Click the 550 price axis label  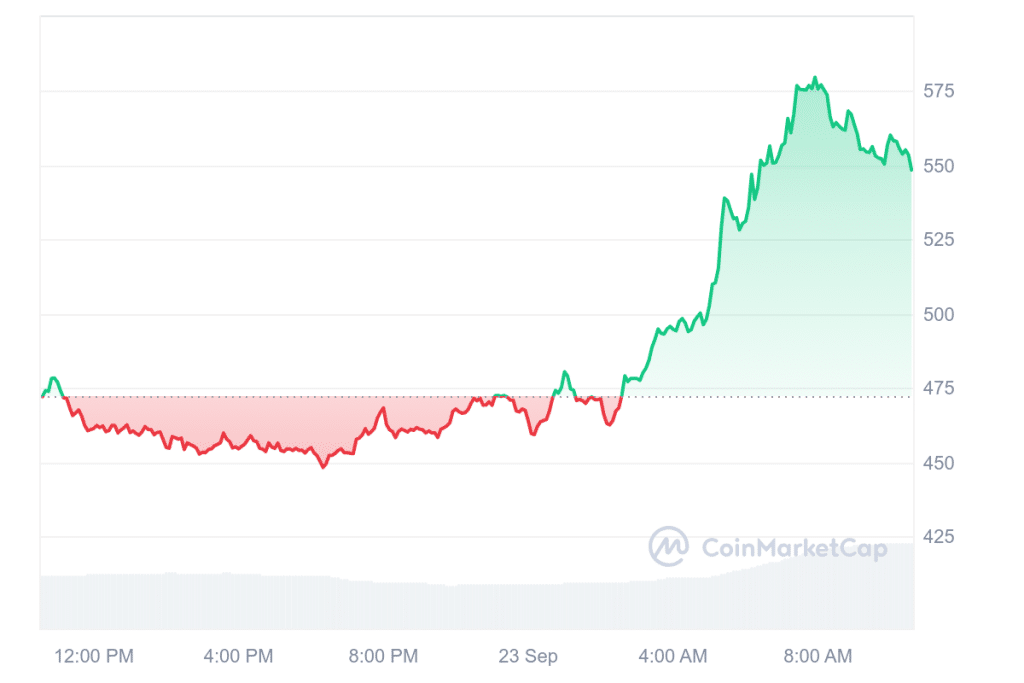[x=938, y=165]
